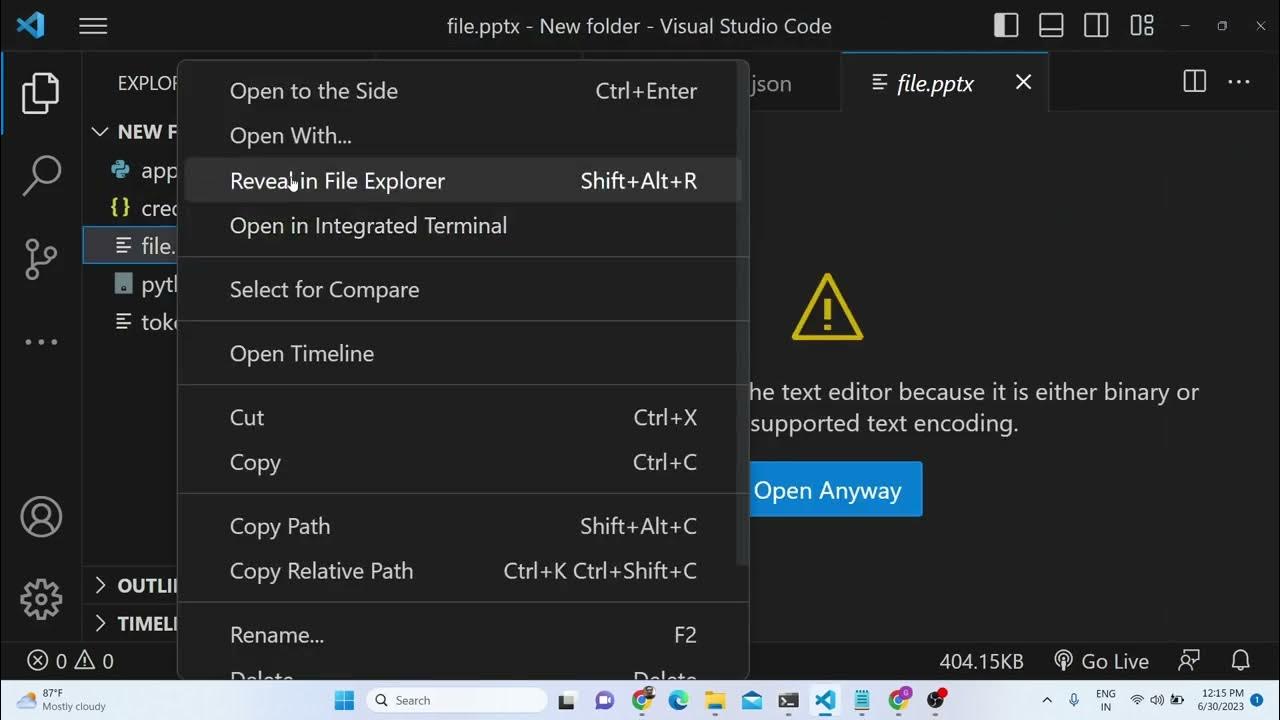Select Reveal in File Explorer
The image size is (1280, 720).
pos(337,181)
